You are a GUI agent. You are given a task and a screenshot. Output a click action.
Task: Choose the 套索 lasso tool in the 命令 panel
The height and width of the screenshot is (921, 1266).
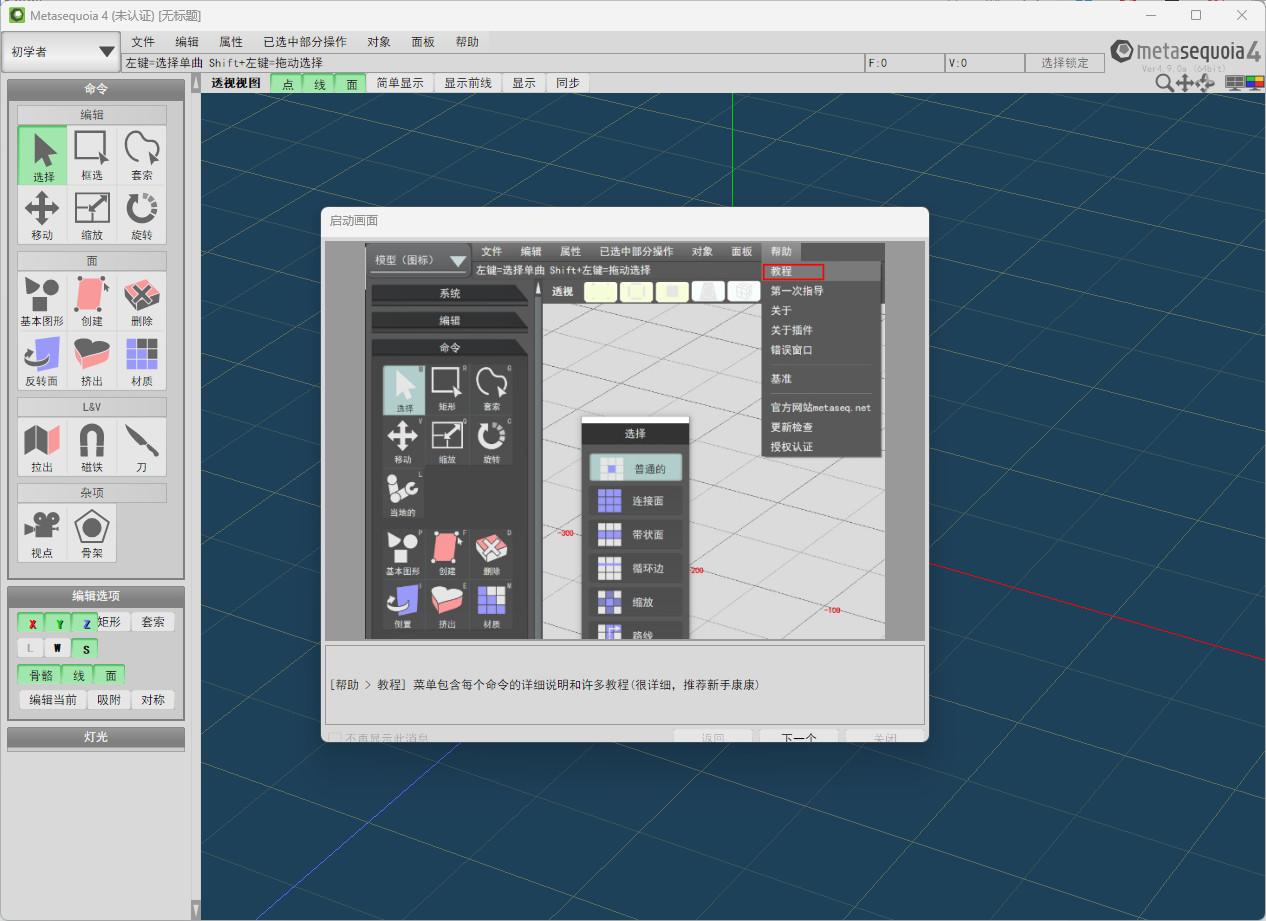pos(142,155)
